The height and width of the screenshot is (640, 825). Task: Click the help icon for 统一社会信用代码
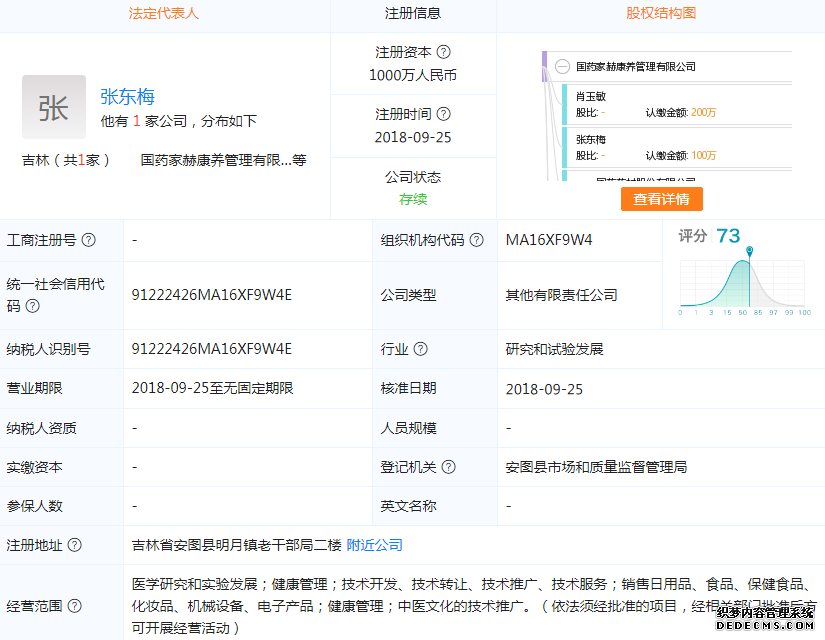[33, 306]
